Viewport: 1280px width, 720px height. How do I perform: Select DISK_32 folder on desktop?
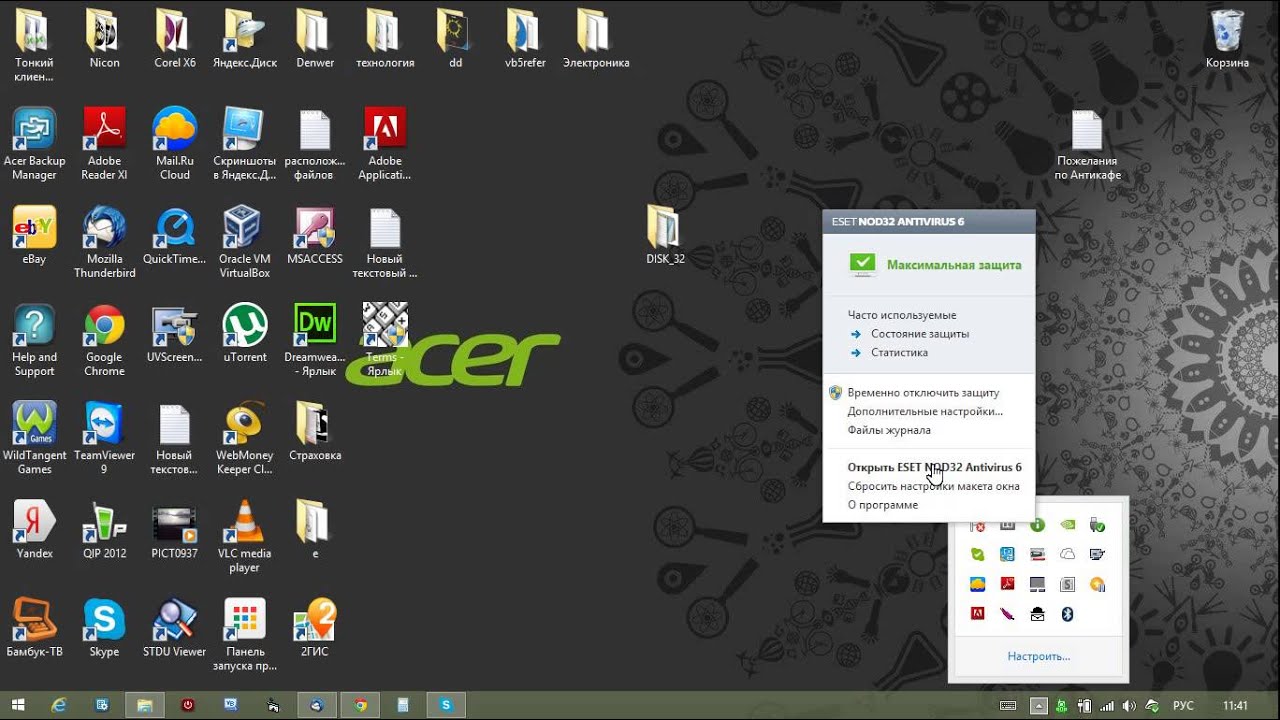pos(665,236)
